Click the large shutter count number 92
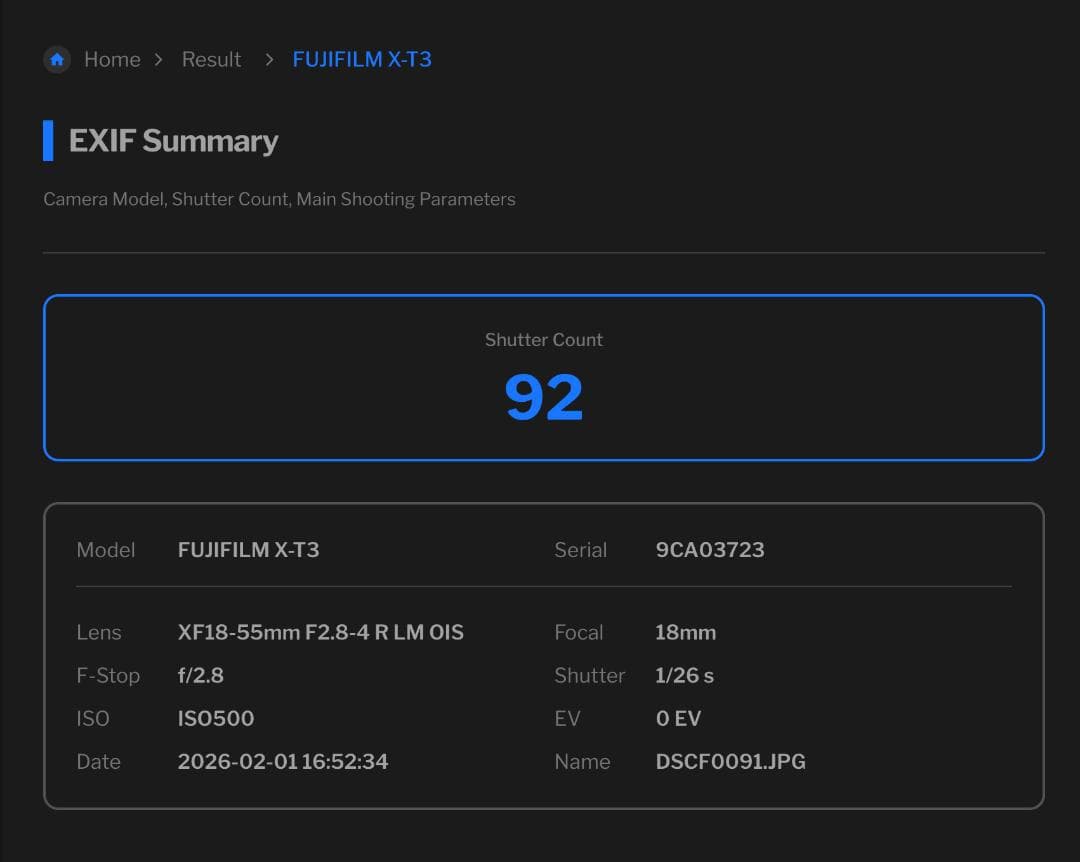The width and height of the screenshot is (1080, 862). (x=543, y=398)
